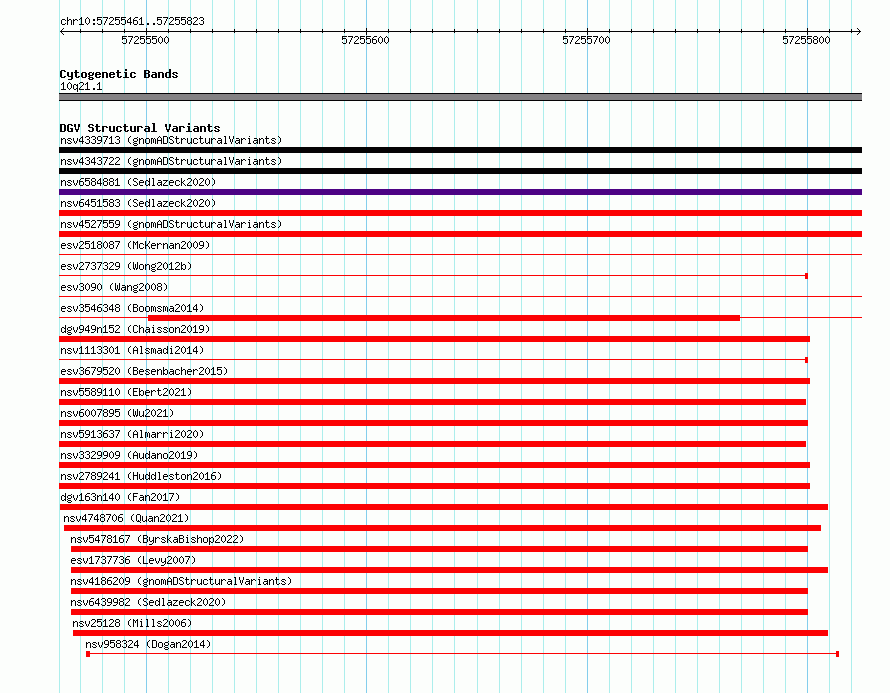The image size is (890, 693).
Task: Open variant nsv4527559 label
Action: pos(171,224)
